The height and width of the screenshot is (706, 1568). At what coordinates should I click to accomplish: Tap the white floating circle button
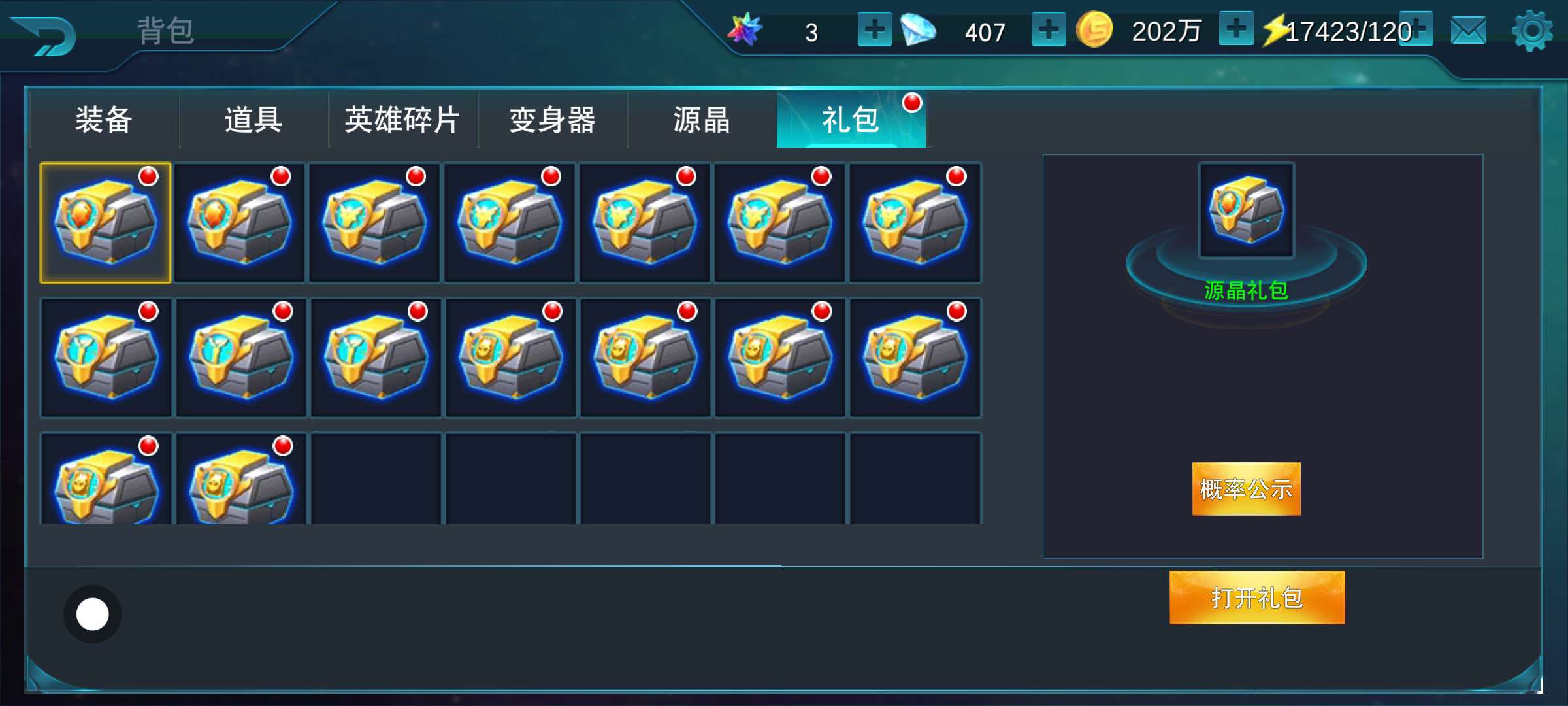click(x=92, y=614)
